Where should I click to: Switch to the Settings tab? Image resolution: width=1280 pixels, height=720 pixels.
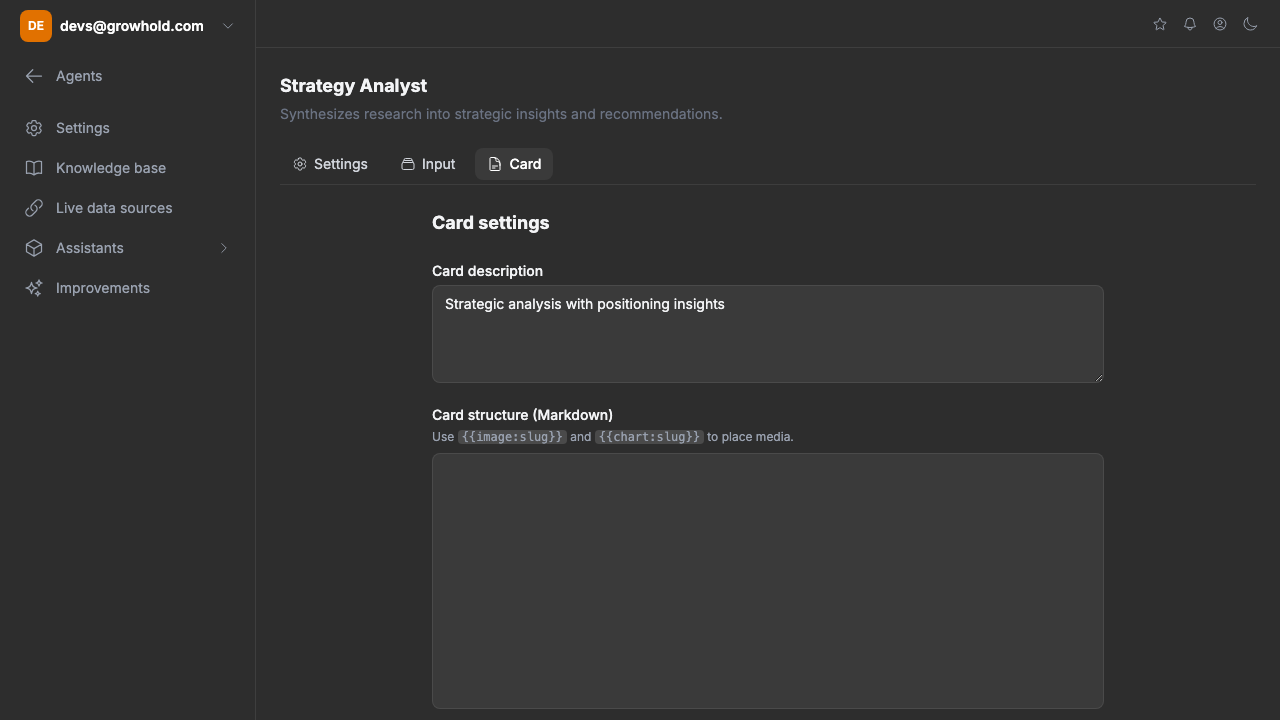point(330,164)
